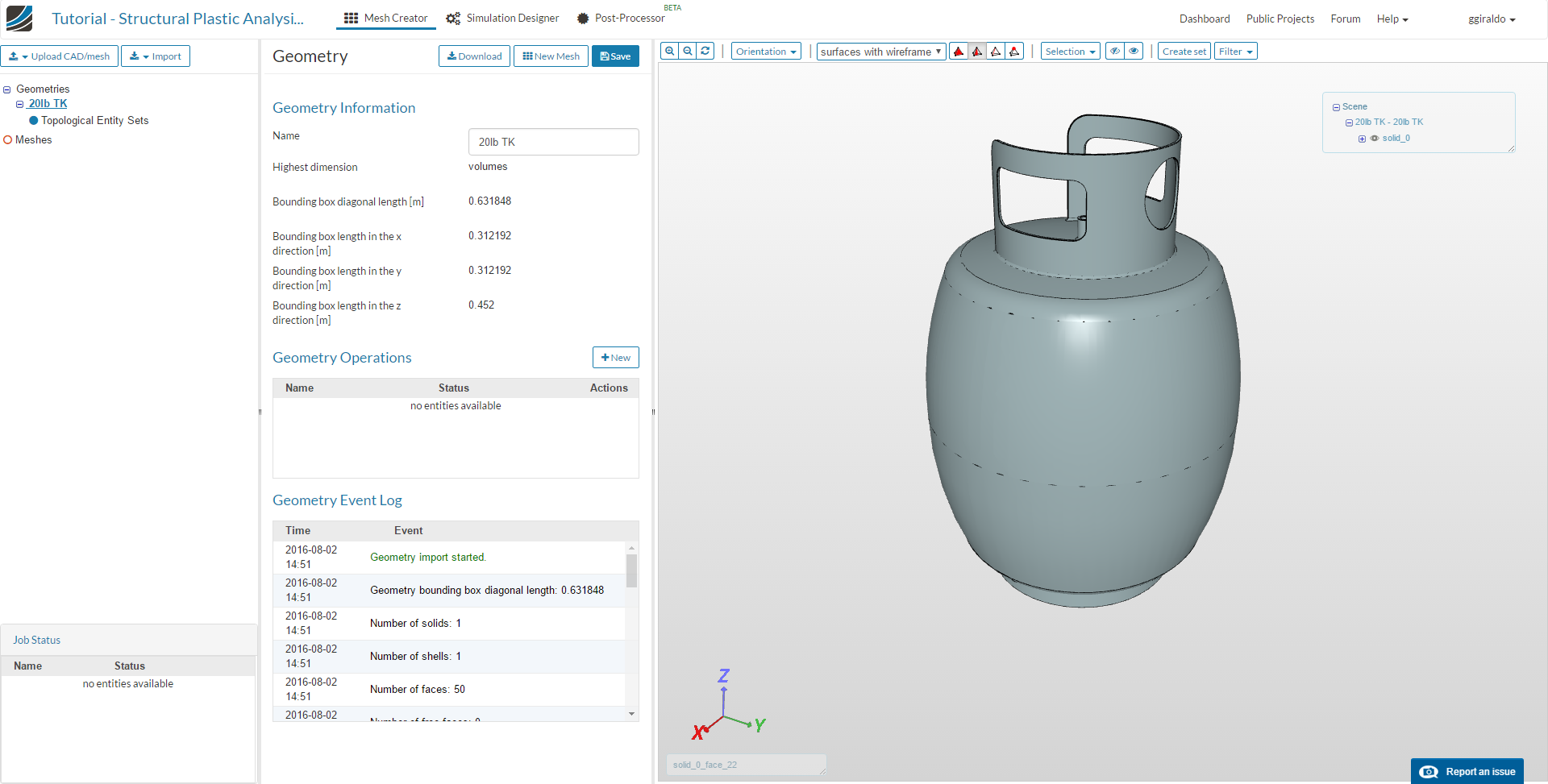This screenshot has width=1548, height=784.
Task: Open the surfaces with wireframe render mode combo box
Action: 880,52
